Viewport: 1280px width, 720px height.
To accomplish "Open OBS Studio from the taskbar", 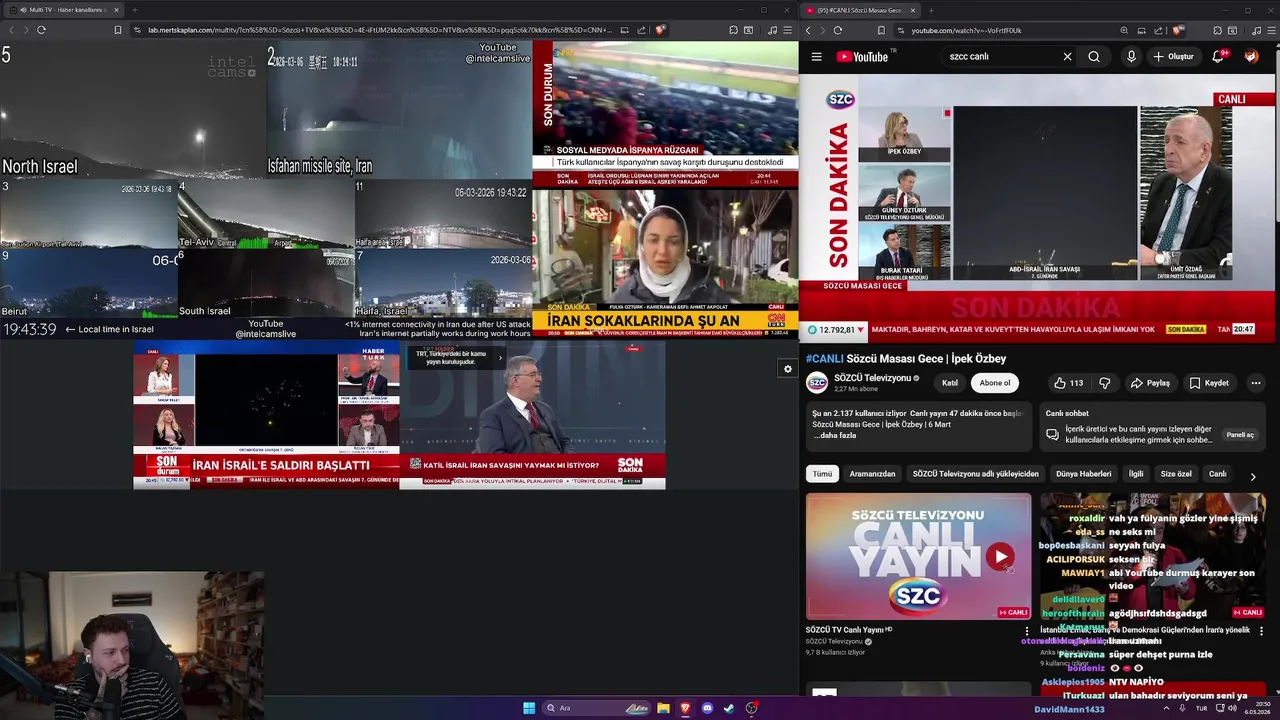I will (x=751, y=708).
